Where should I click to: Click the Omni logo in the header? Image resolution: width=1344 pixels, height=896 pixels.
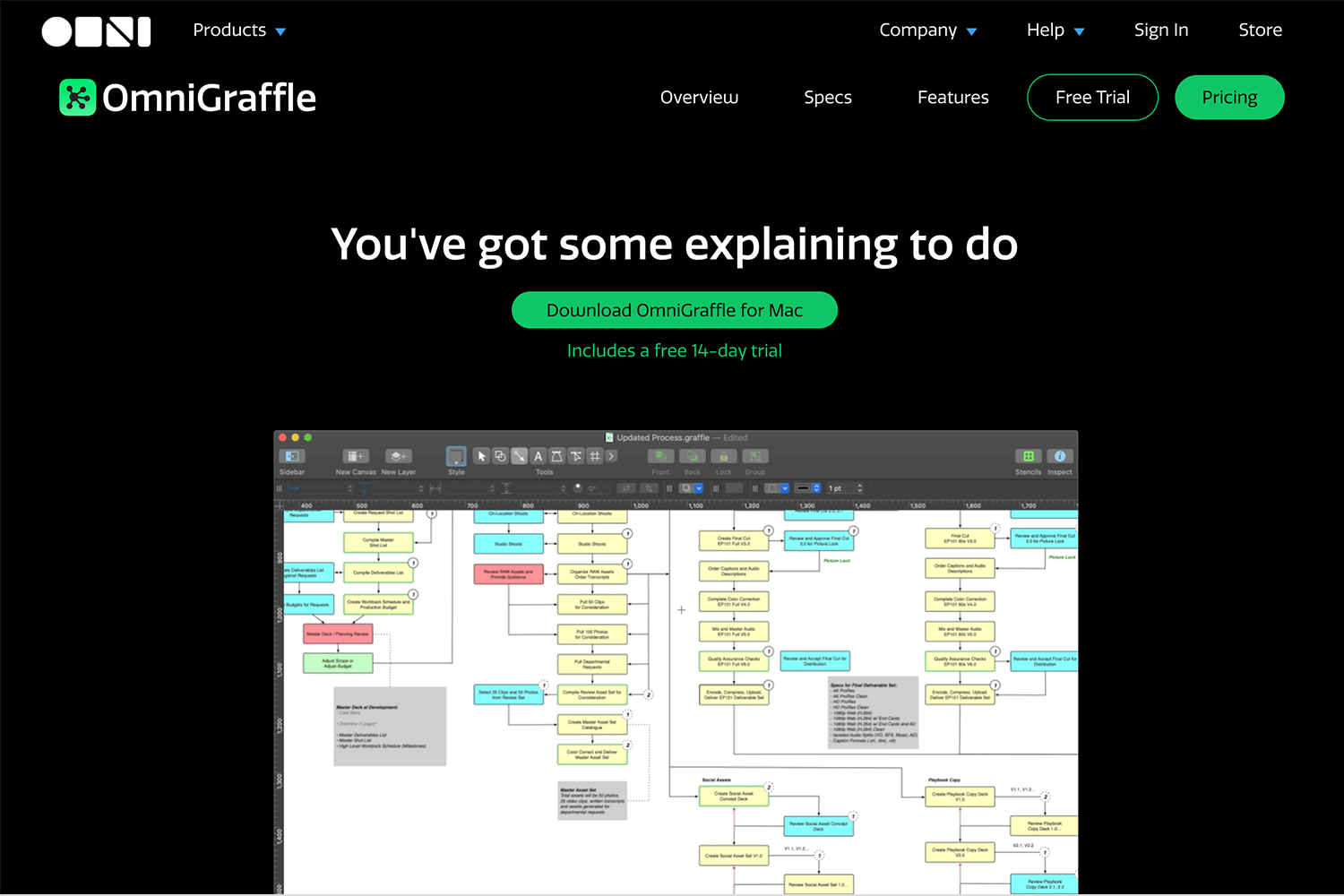click(96, 31)
